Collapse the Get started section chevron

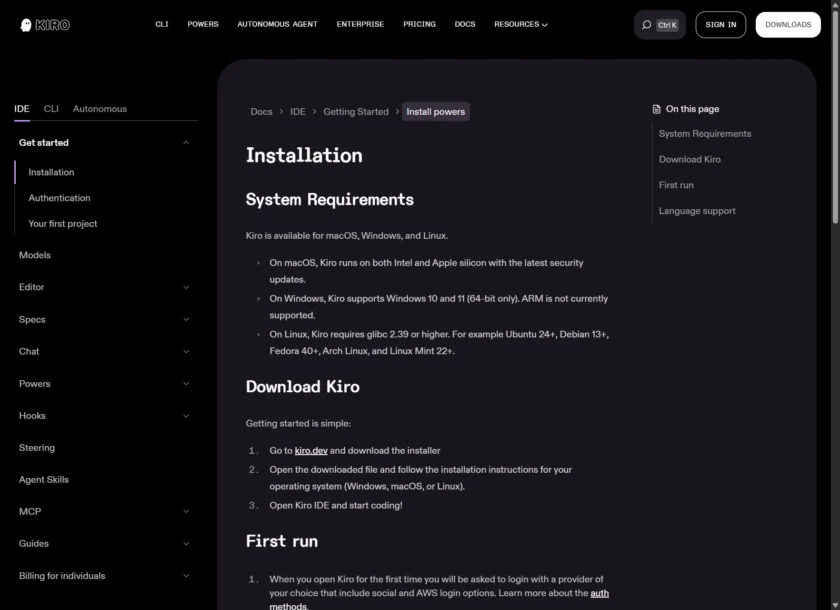186,143
